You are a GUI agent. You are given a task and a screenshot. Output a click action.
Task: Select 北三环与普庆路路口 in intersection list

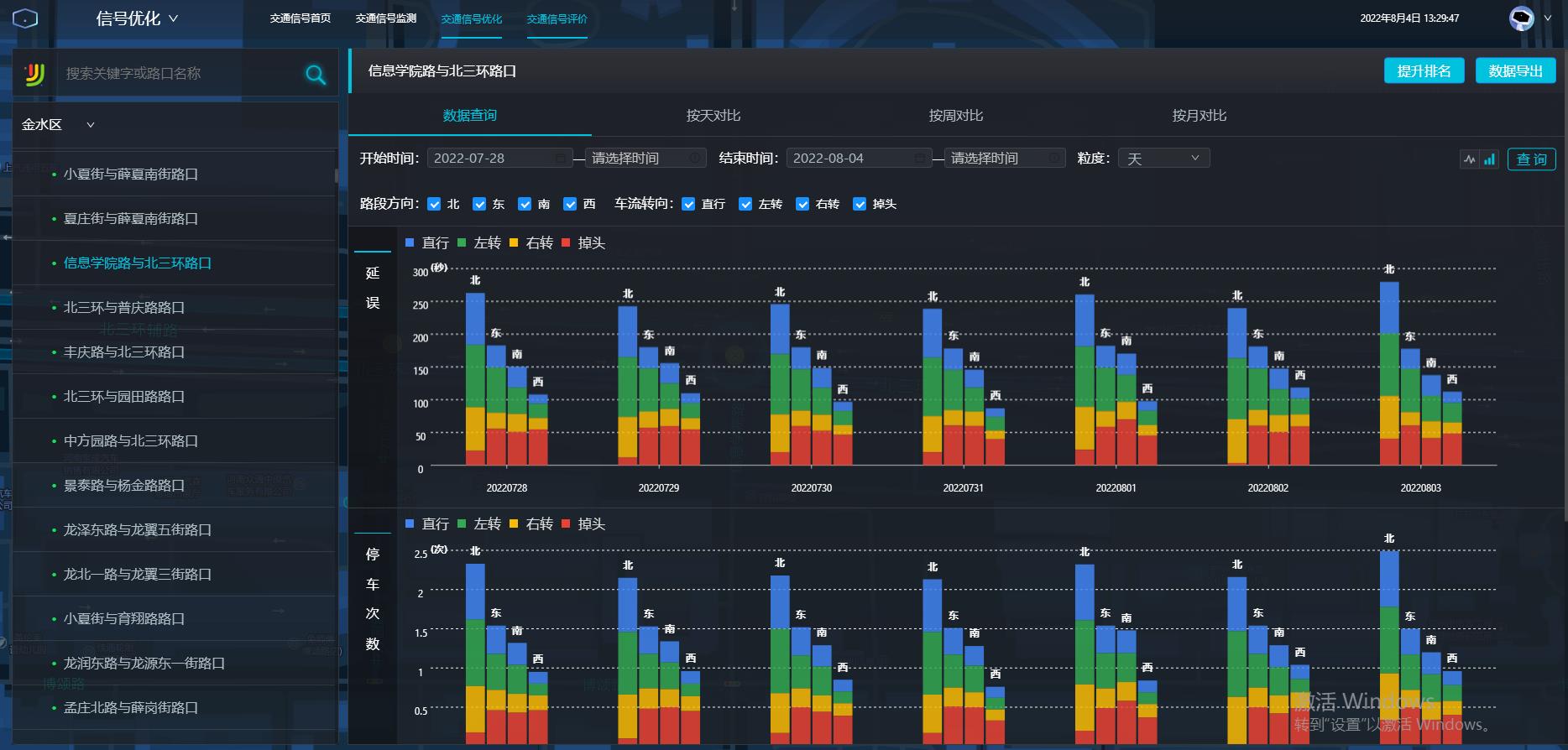pyautogui.click(x=124, y=308)
